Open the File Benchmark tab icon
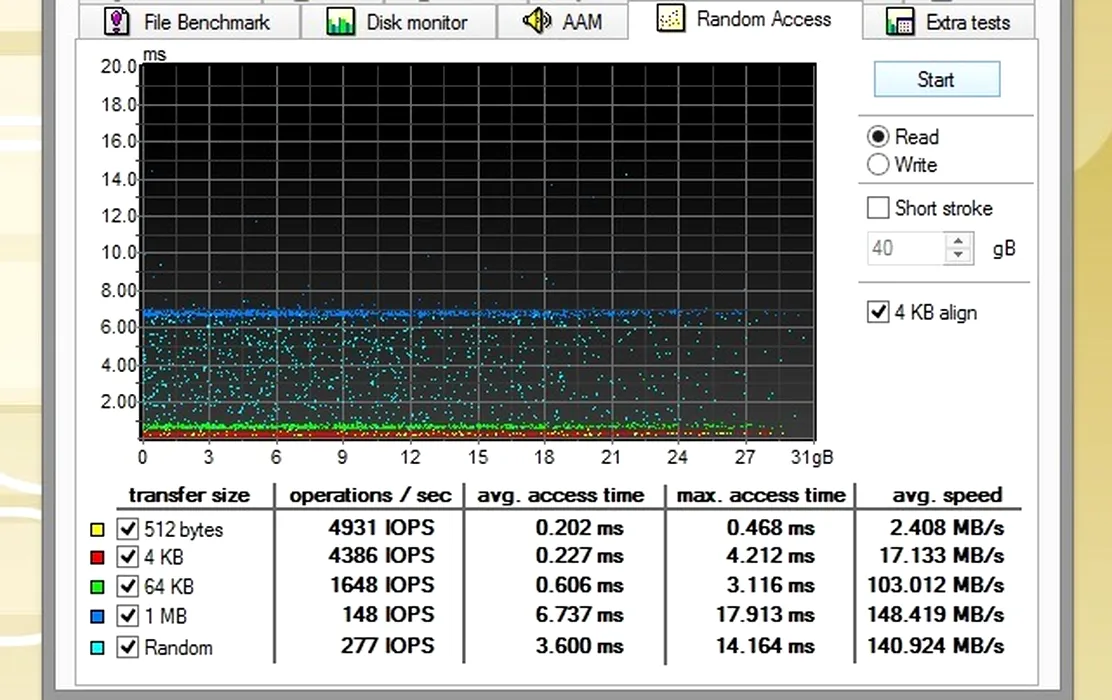1112x700 pixels. click(x=118, y=21)
